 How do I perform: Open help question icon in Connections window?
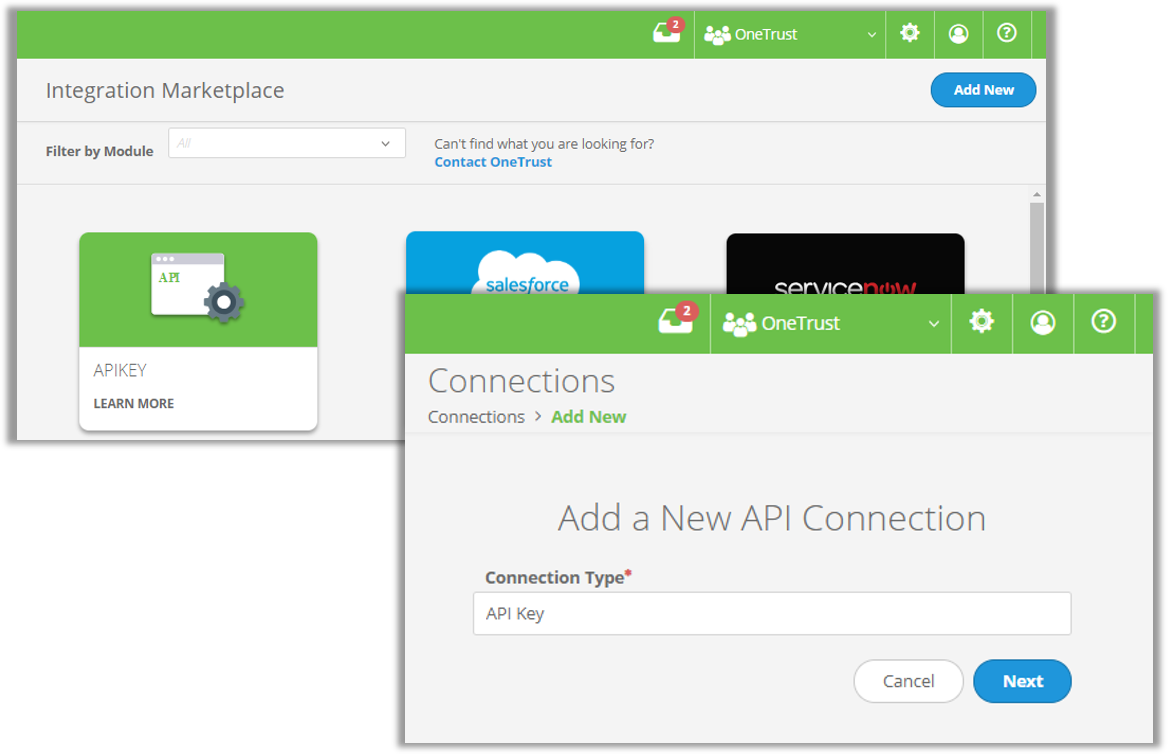click(x=1103, y=322)
